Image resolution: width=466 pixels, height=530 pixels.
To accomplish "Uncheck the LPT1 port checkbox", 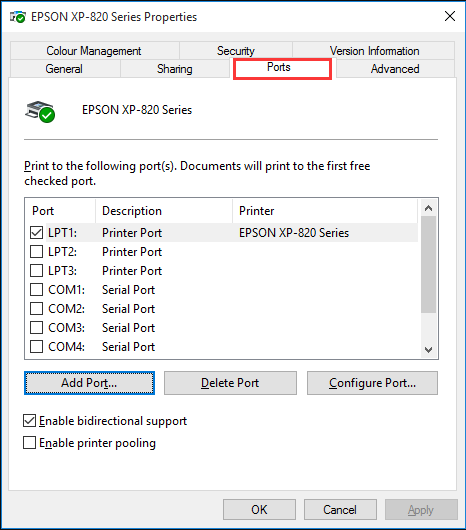I will [36, 233].
